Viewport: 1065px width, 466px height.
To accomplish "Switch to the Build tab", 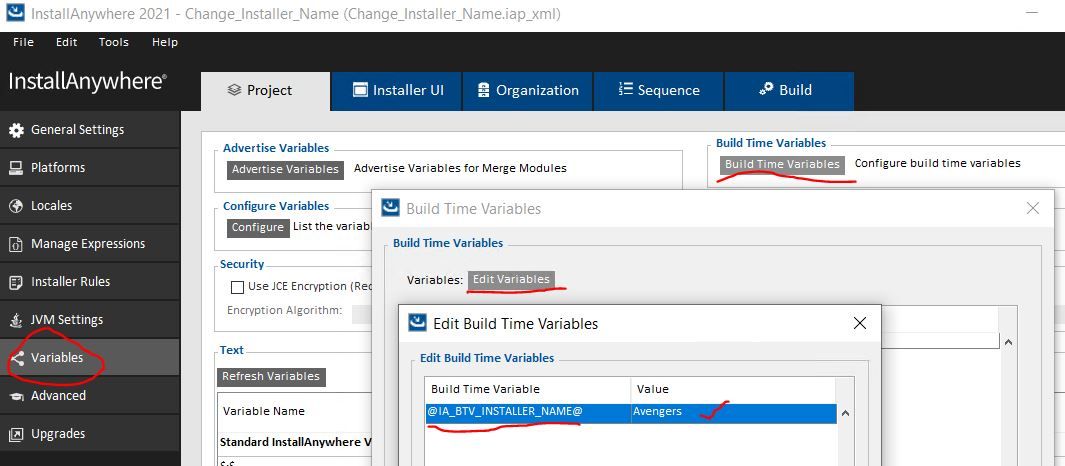I will coord(789,91).
